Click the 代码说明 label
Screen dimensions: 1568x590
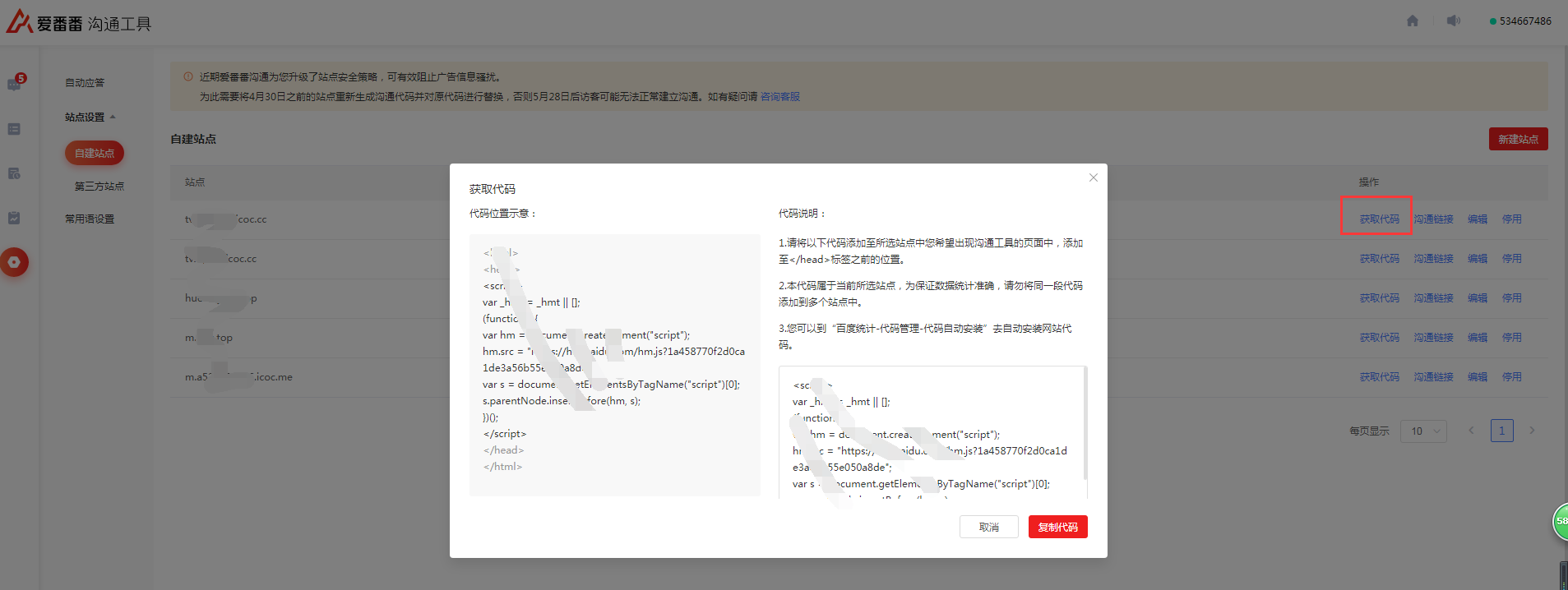tap(803, 214)
